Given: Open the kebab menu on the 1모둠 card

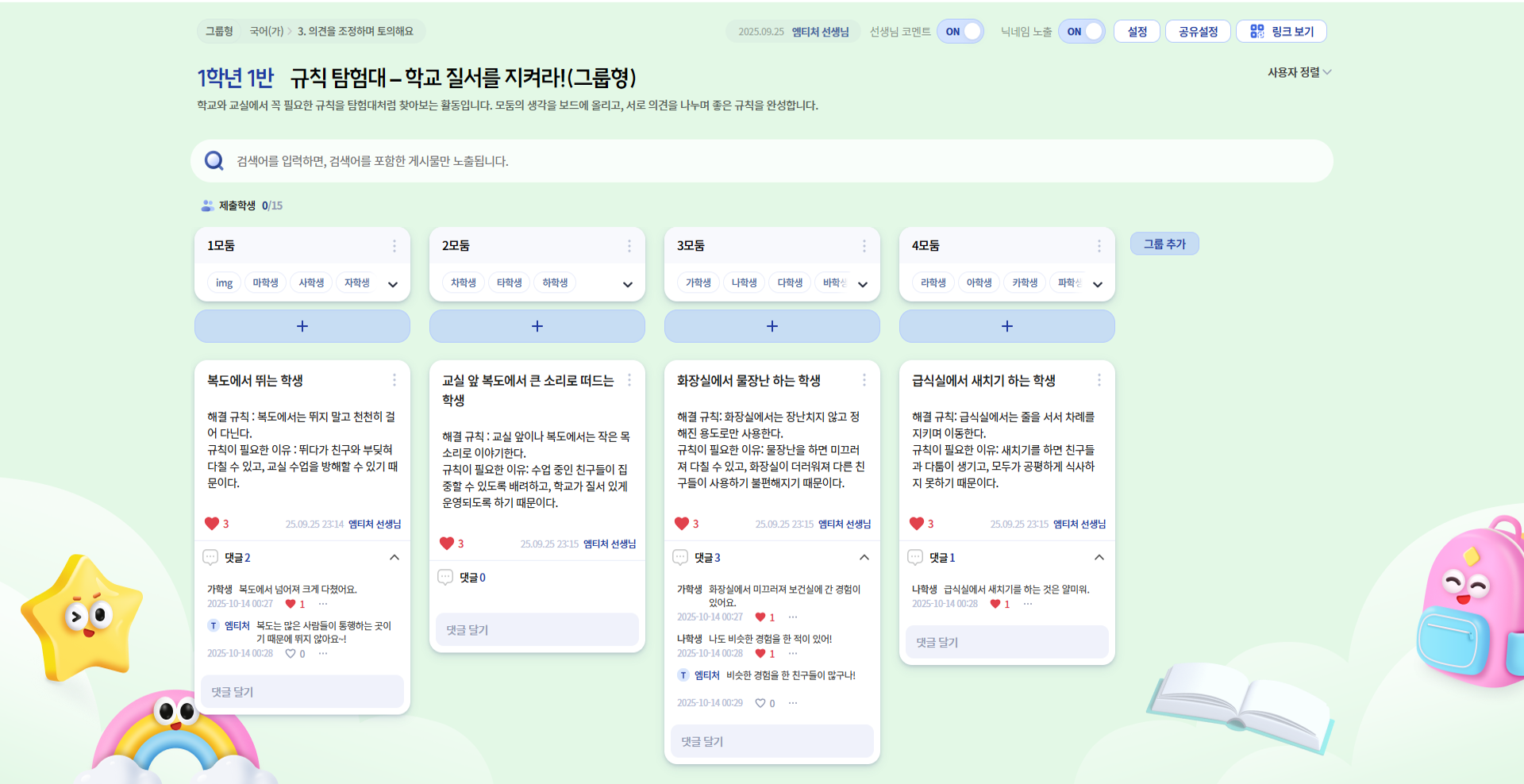Looking at the screenshot, I should pyautogui.click(x=395, y=246).
